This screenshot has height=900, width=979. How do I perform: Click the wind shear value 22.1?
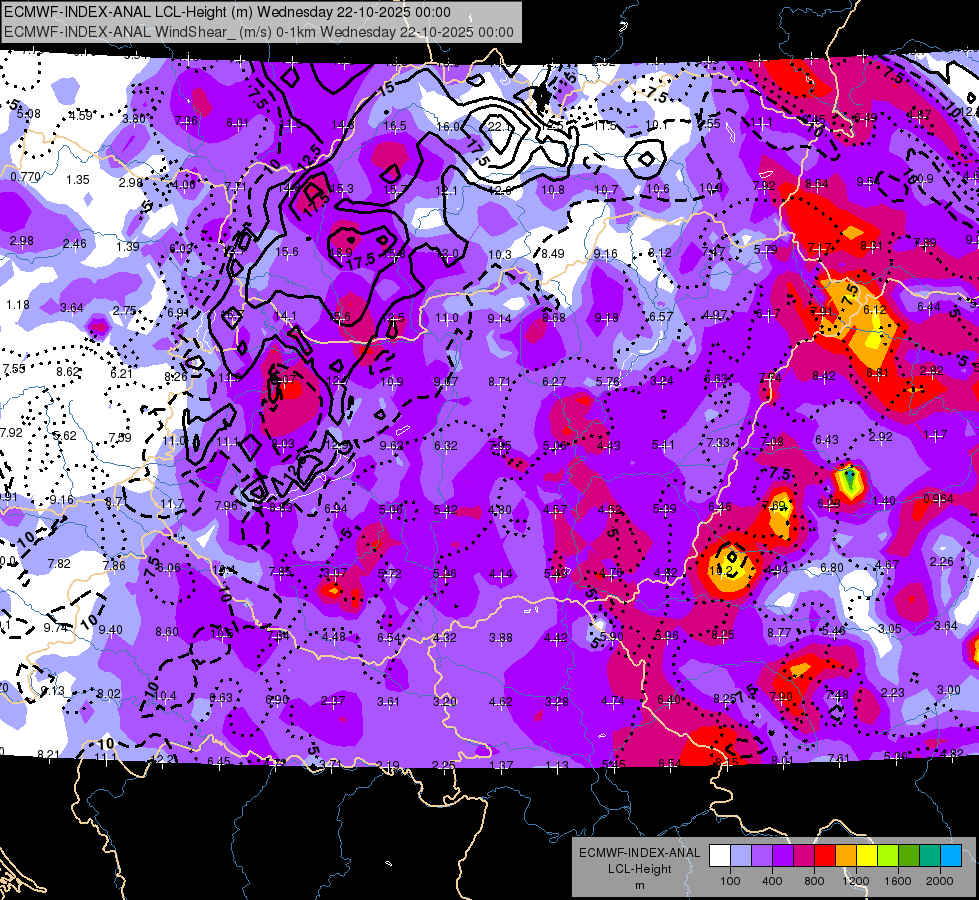(x=499, y=127)
